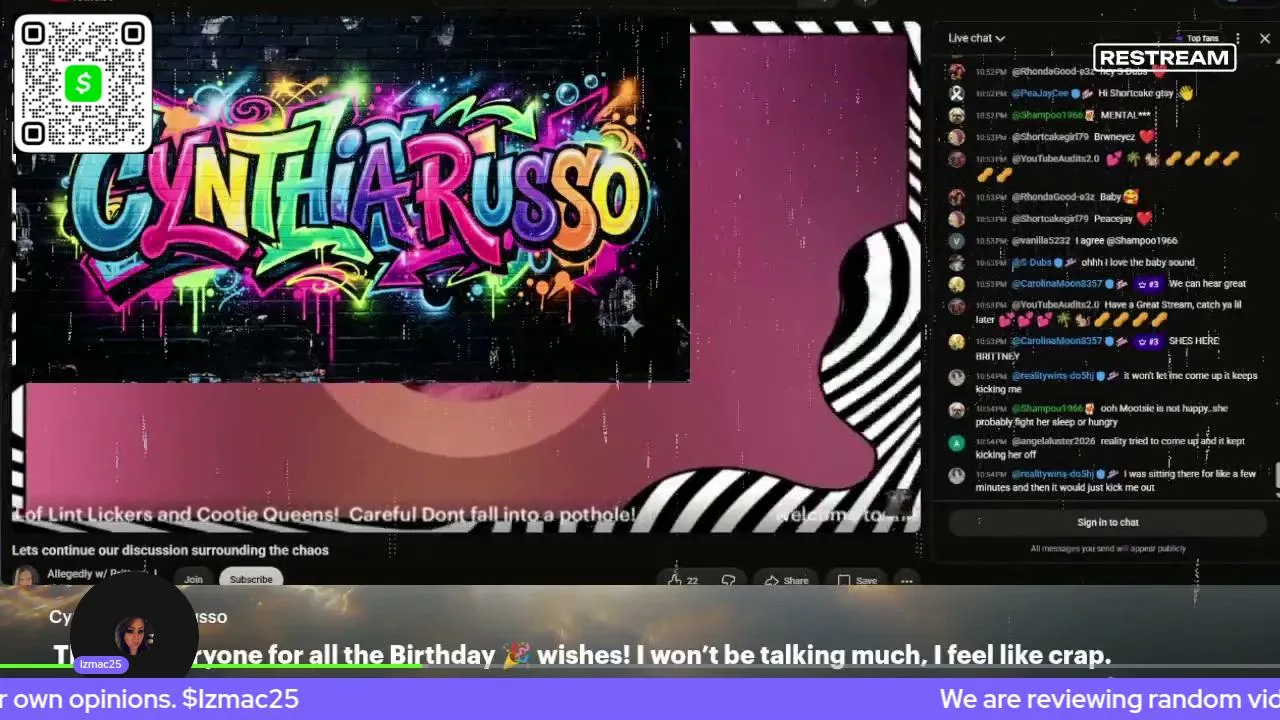Click the Sign in to chat button
The height and width of the screenshot is (720, 1280).
[x=1108, y=522]
